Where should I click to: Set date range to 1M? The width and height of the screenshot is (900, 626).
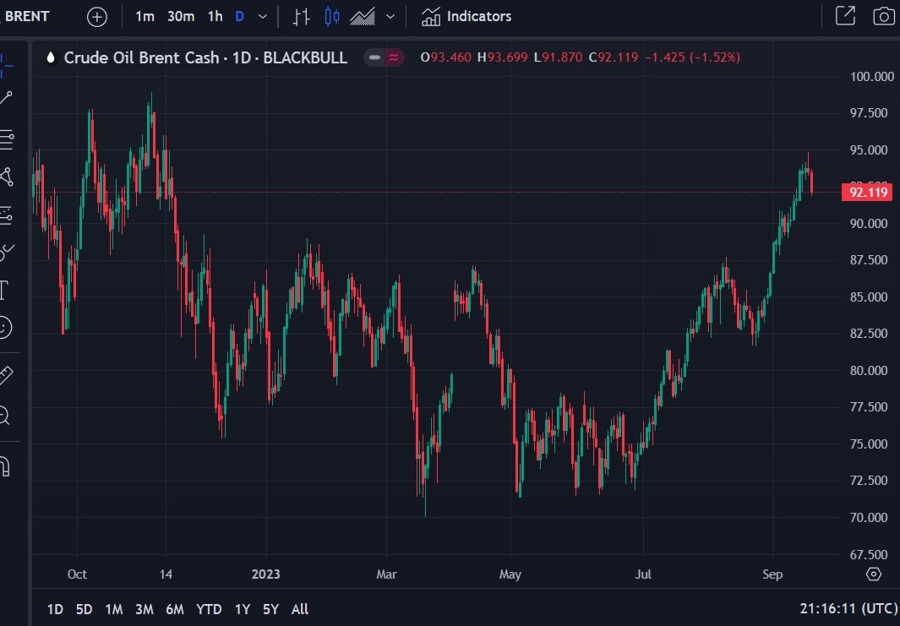click(114, 609)
